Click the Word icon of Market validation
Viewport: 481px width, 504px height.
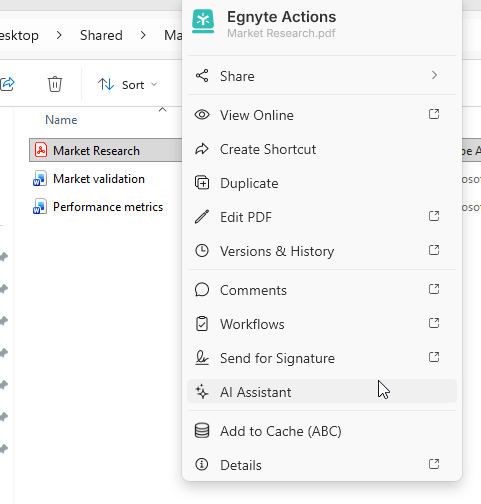40,178
